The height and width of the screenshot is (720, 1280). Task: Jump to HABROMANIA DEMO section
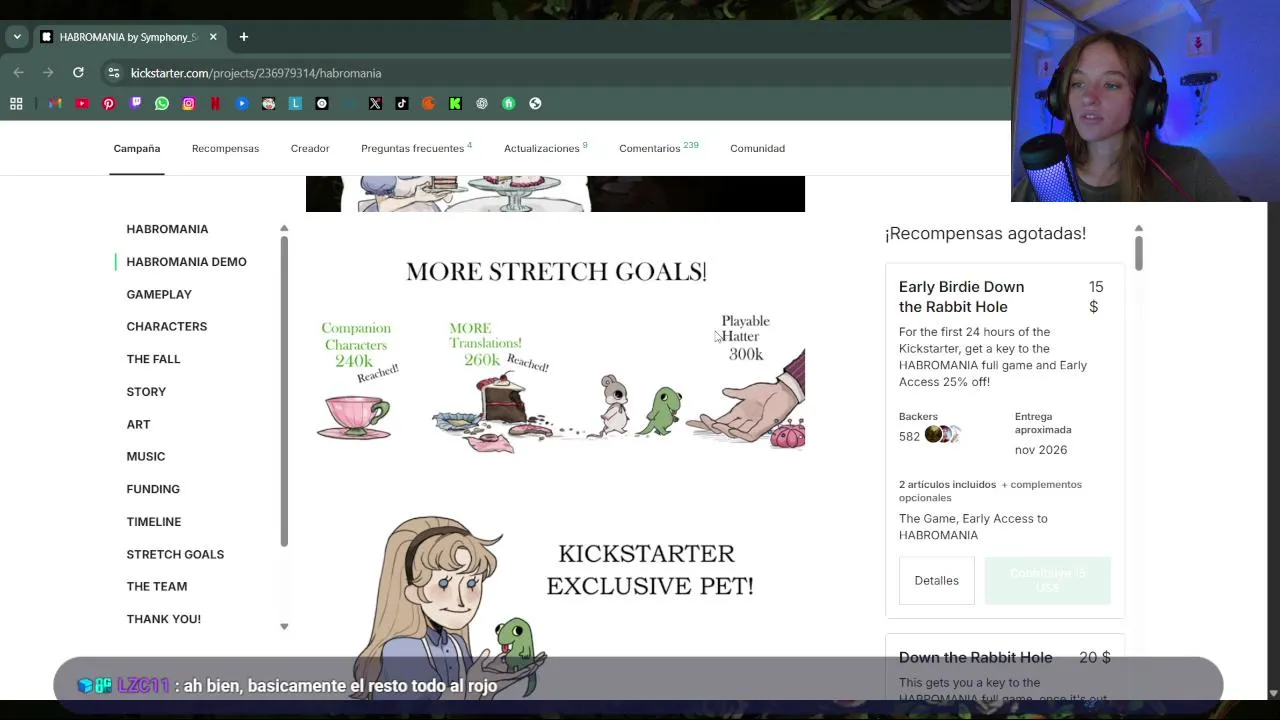pos(186,262)
